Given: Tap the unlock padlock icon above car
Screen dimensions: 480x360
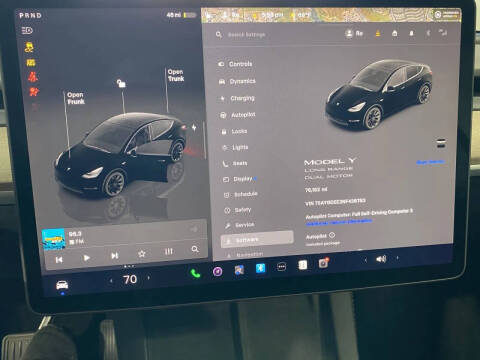Looking at the screenshot, I should point(121,83).
